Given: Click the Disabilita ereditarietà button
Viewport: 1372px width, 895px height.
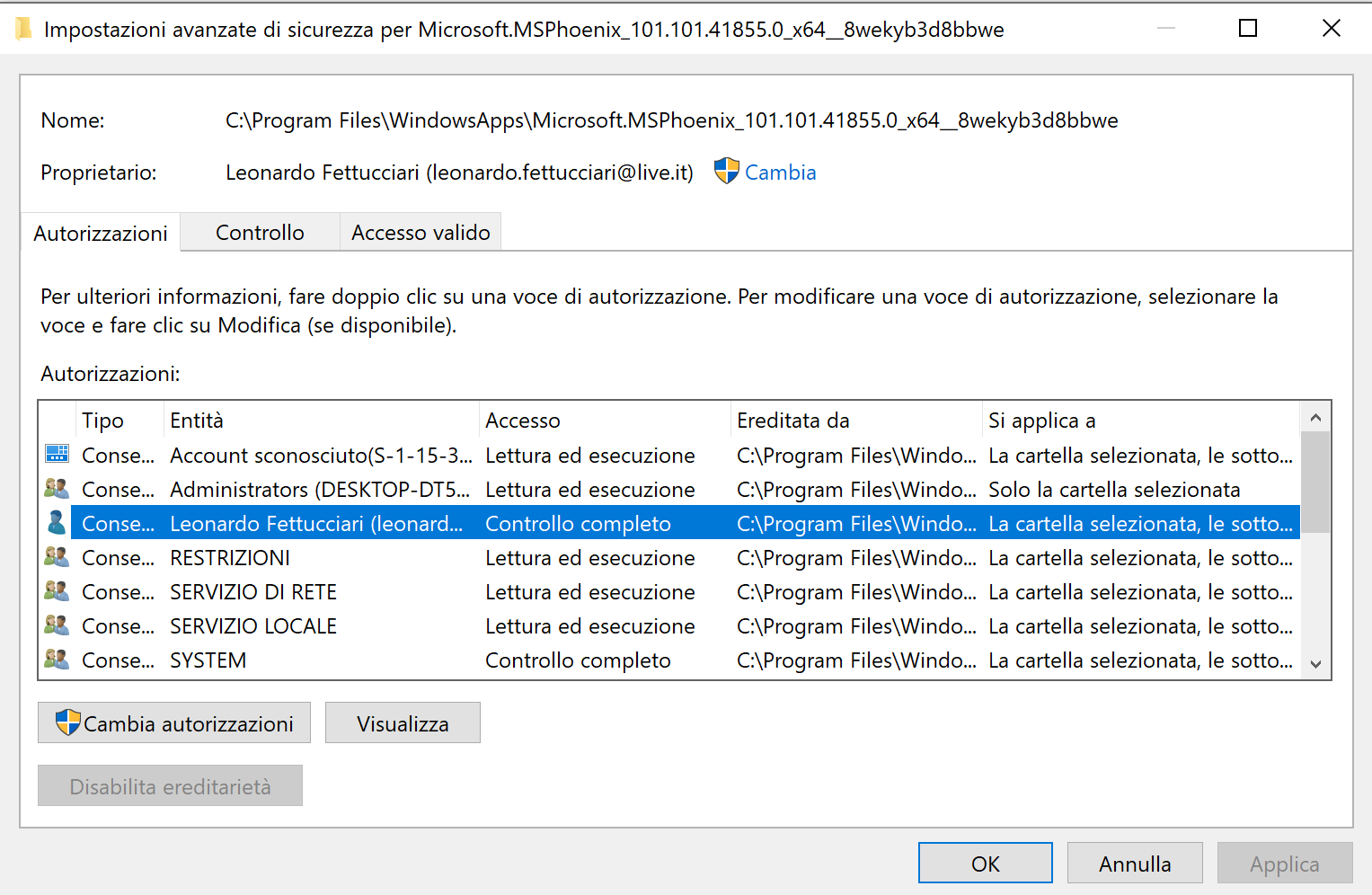Looking at the screenshot, I should click(x=170, y=785).
